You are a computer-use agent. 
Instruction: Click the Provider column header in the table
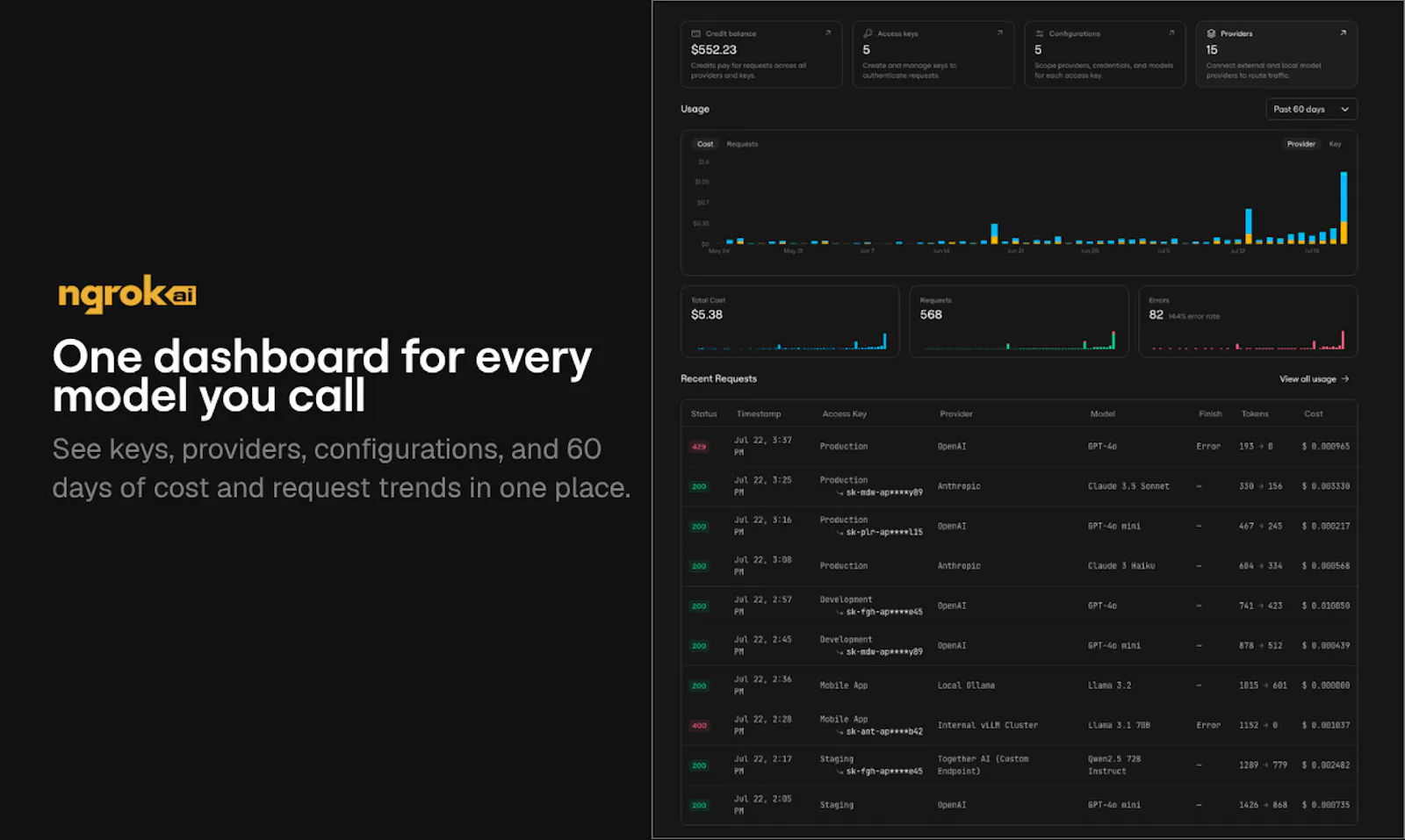coord(956,413)
